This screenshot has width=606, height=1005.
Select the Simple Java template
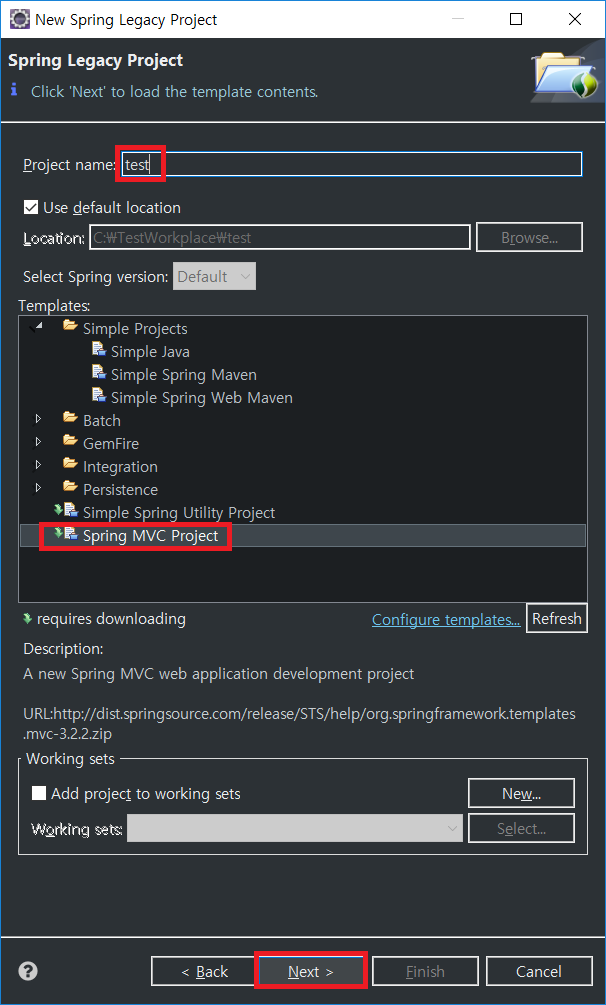(150, 352)
